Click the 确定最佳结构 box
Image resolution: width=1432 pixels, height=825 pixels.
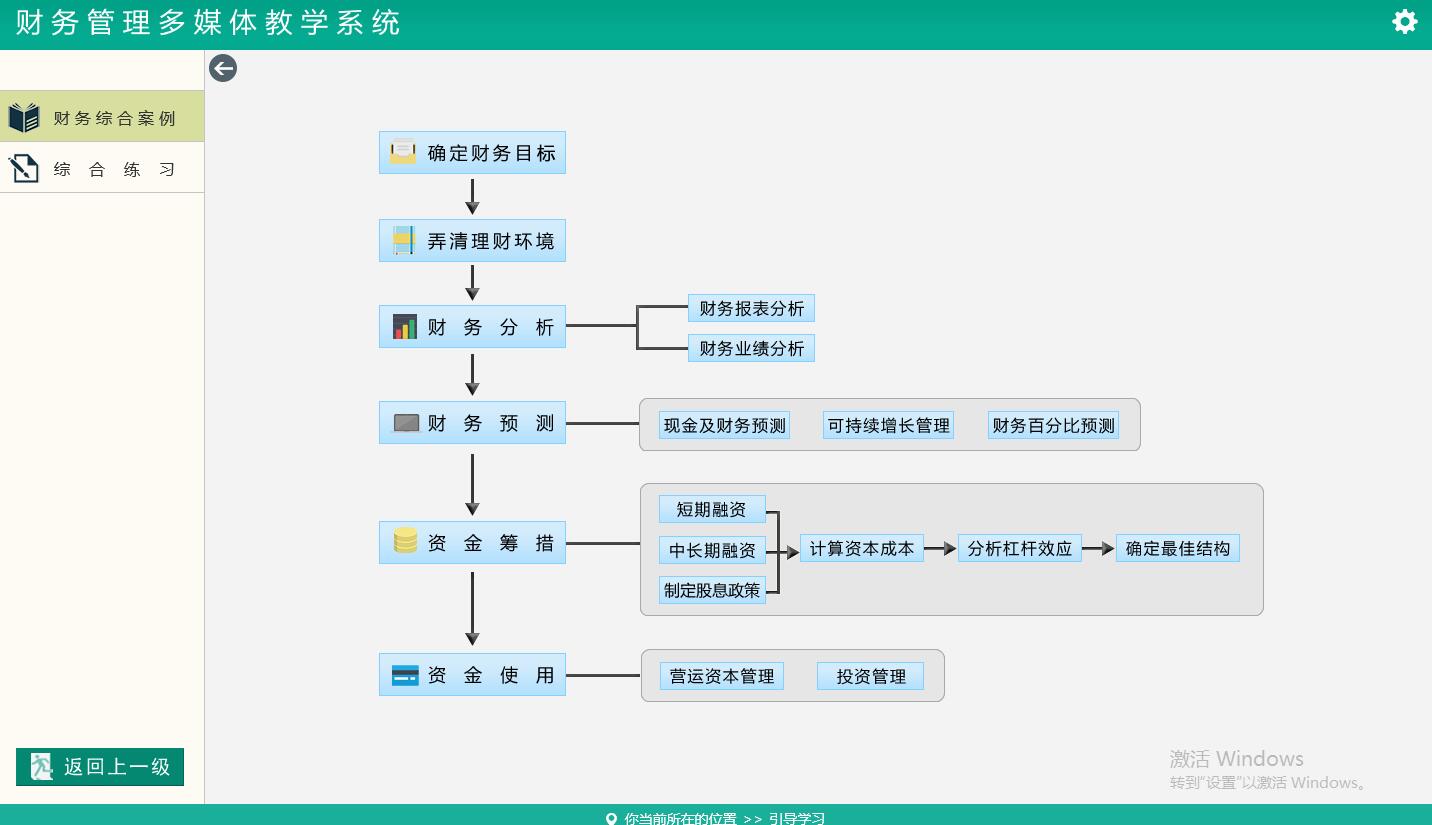tap(1177, 549)
